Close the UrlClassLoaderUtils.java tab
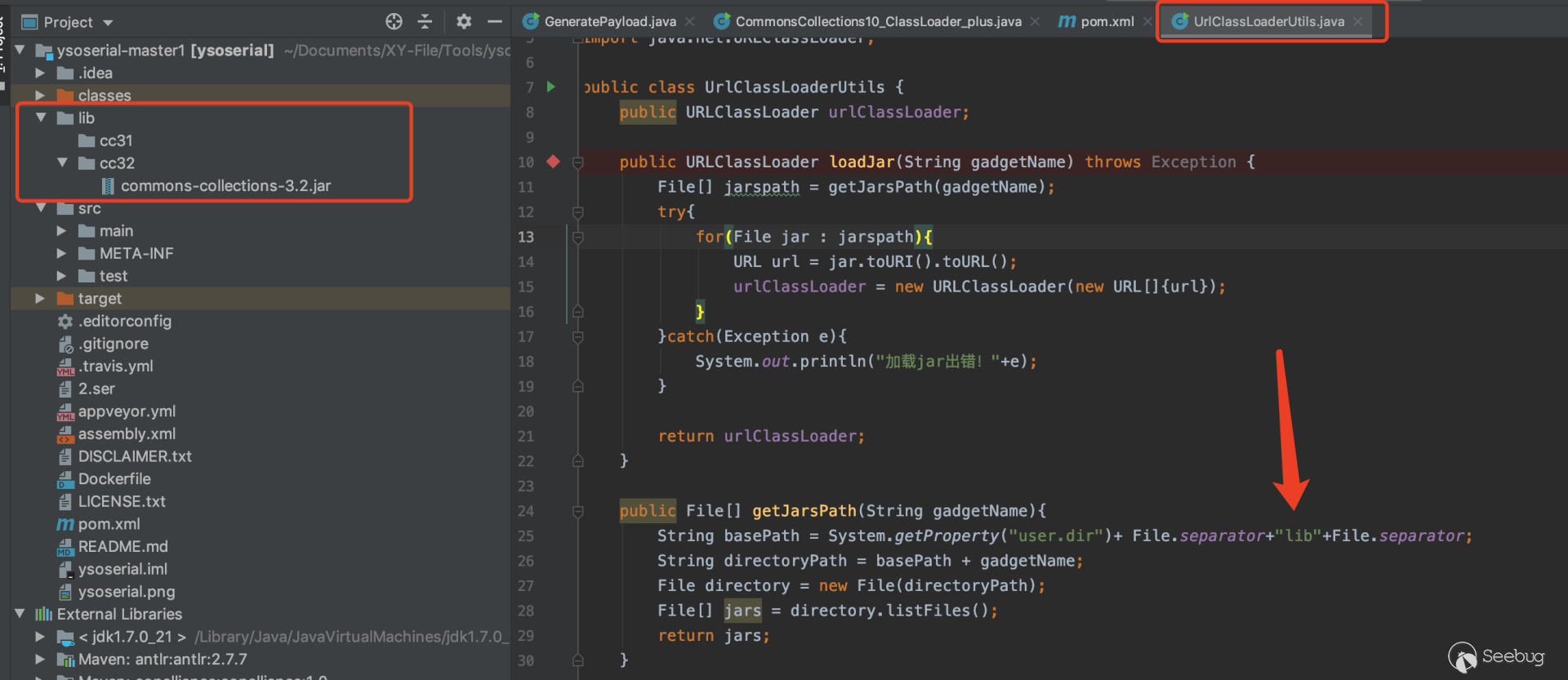 tap(1357, 22)
